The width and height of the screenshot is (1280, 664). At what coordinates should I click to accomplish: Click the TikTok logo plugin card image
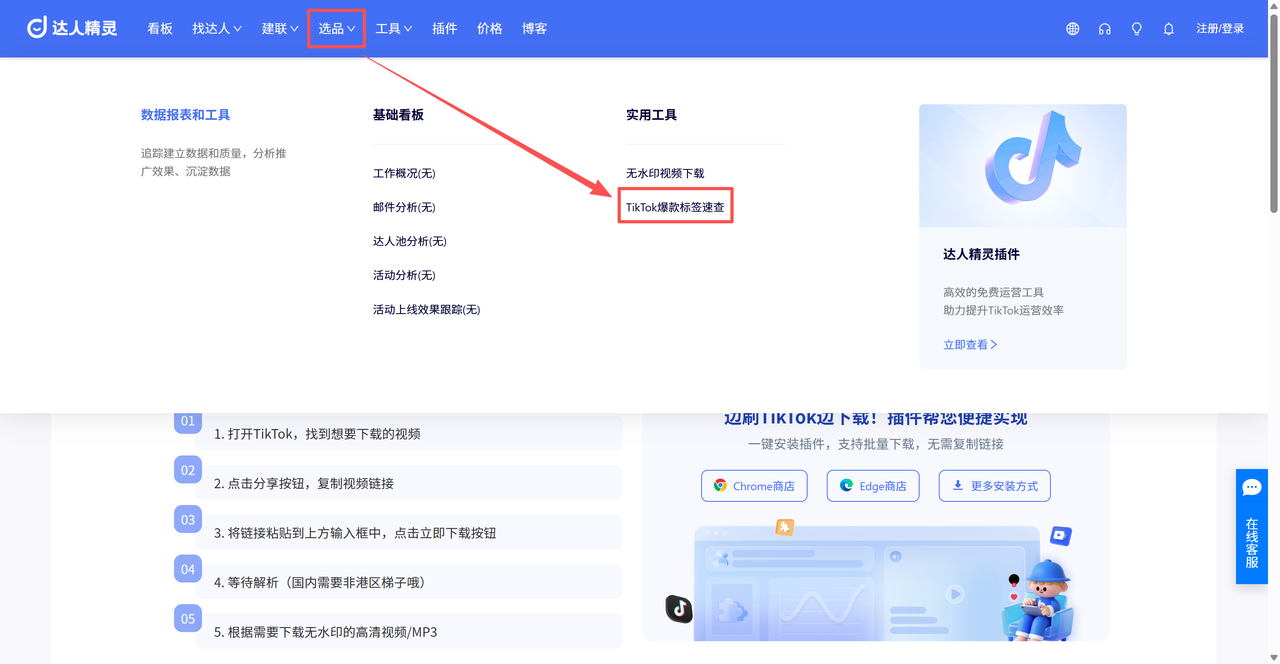(x=1022, y=165)
